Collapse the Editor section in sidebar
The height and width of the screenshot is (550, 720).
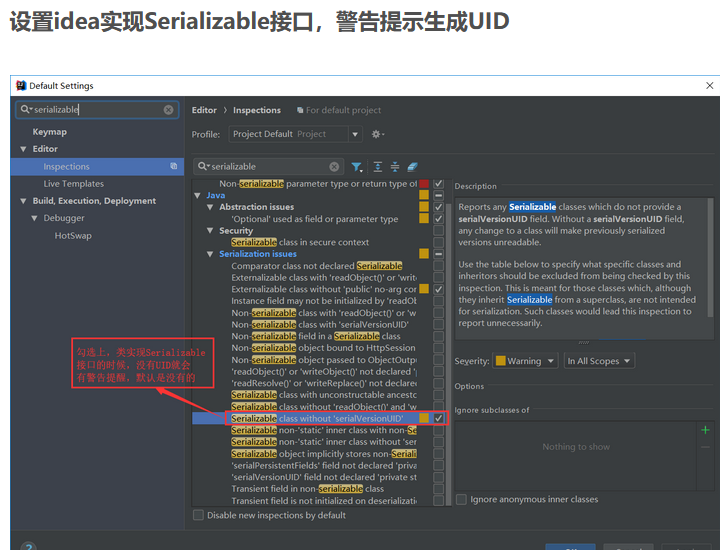(x=23, y=149)
